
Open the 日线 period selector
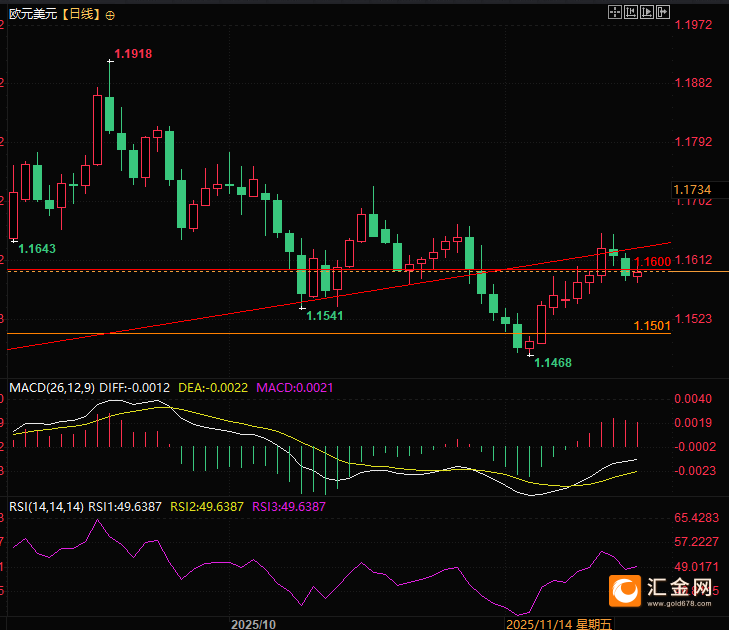pos(81,14)
